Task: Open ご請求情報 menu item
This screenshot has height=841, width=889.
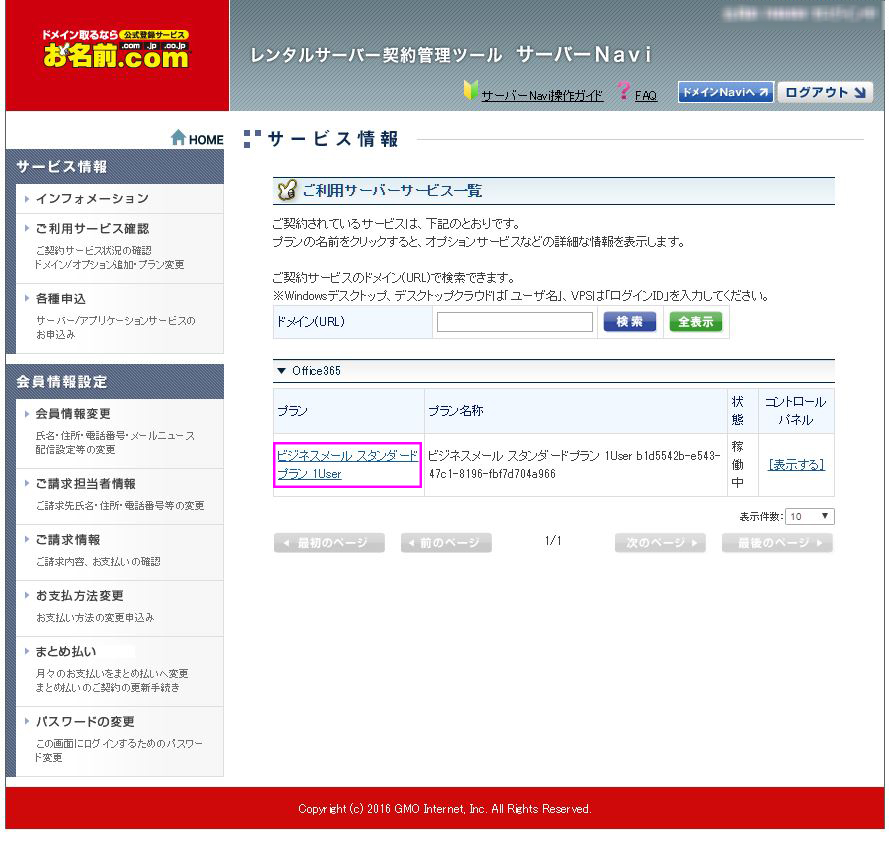Action: [x=67, y=540]
